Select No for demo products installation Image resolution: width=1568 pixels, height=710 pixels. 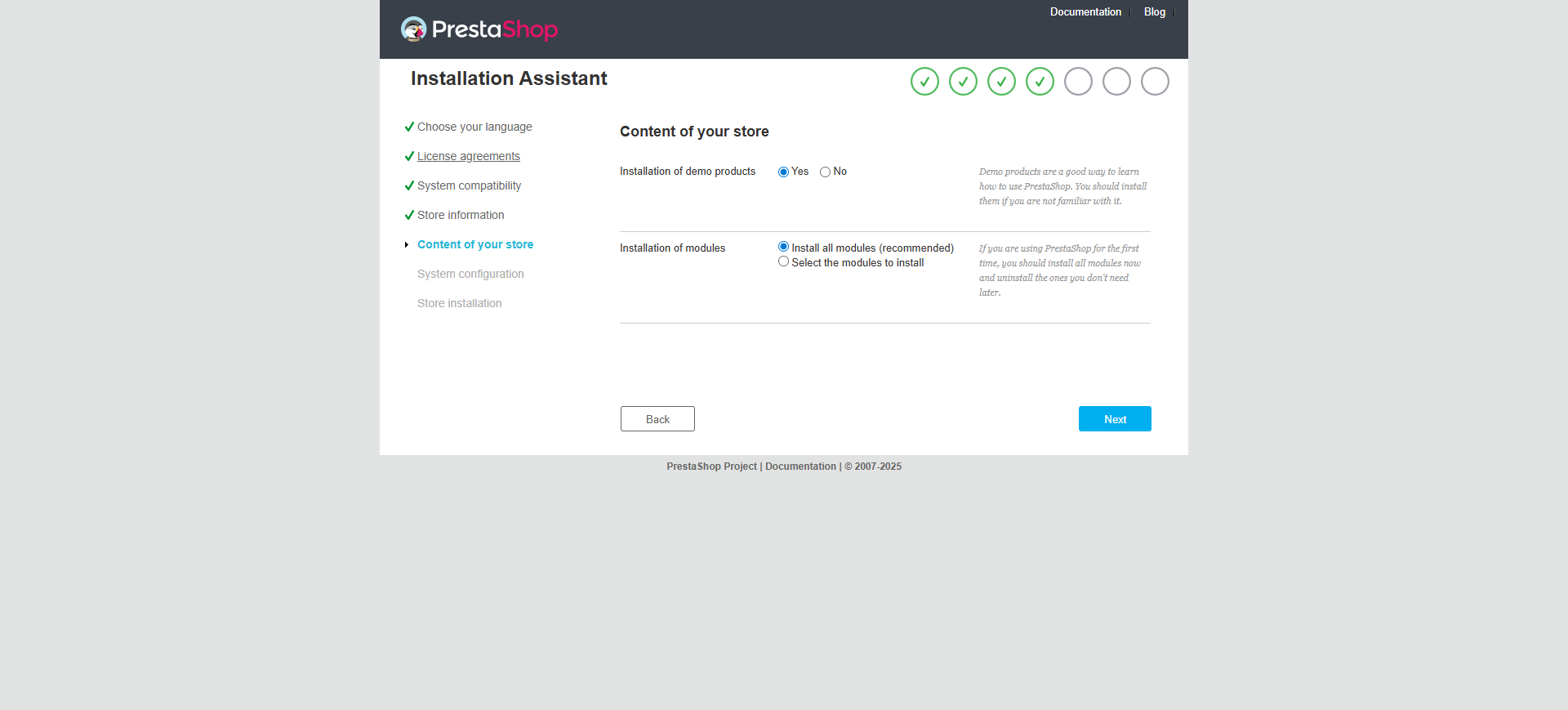[825, 172]
